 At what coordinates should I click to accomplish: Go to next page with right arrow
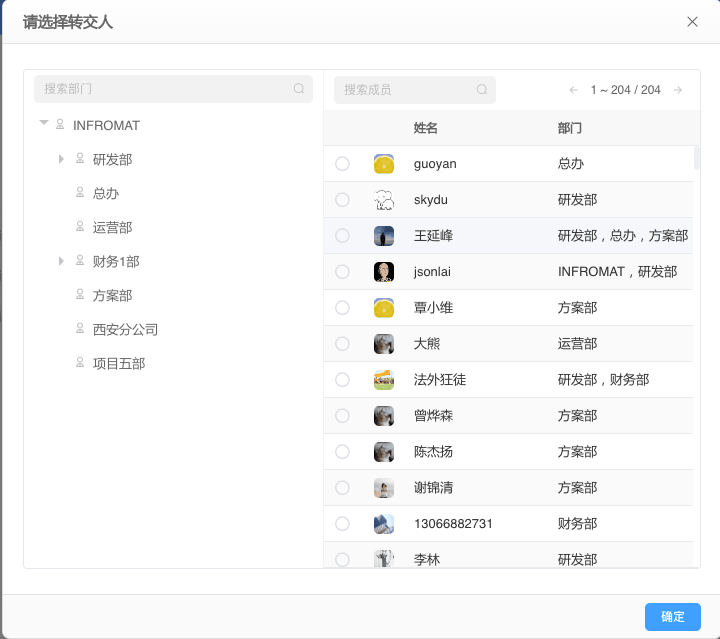coord(678,90)
